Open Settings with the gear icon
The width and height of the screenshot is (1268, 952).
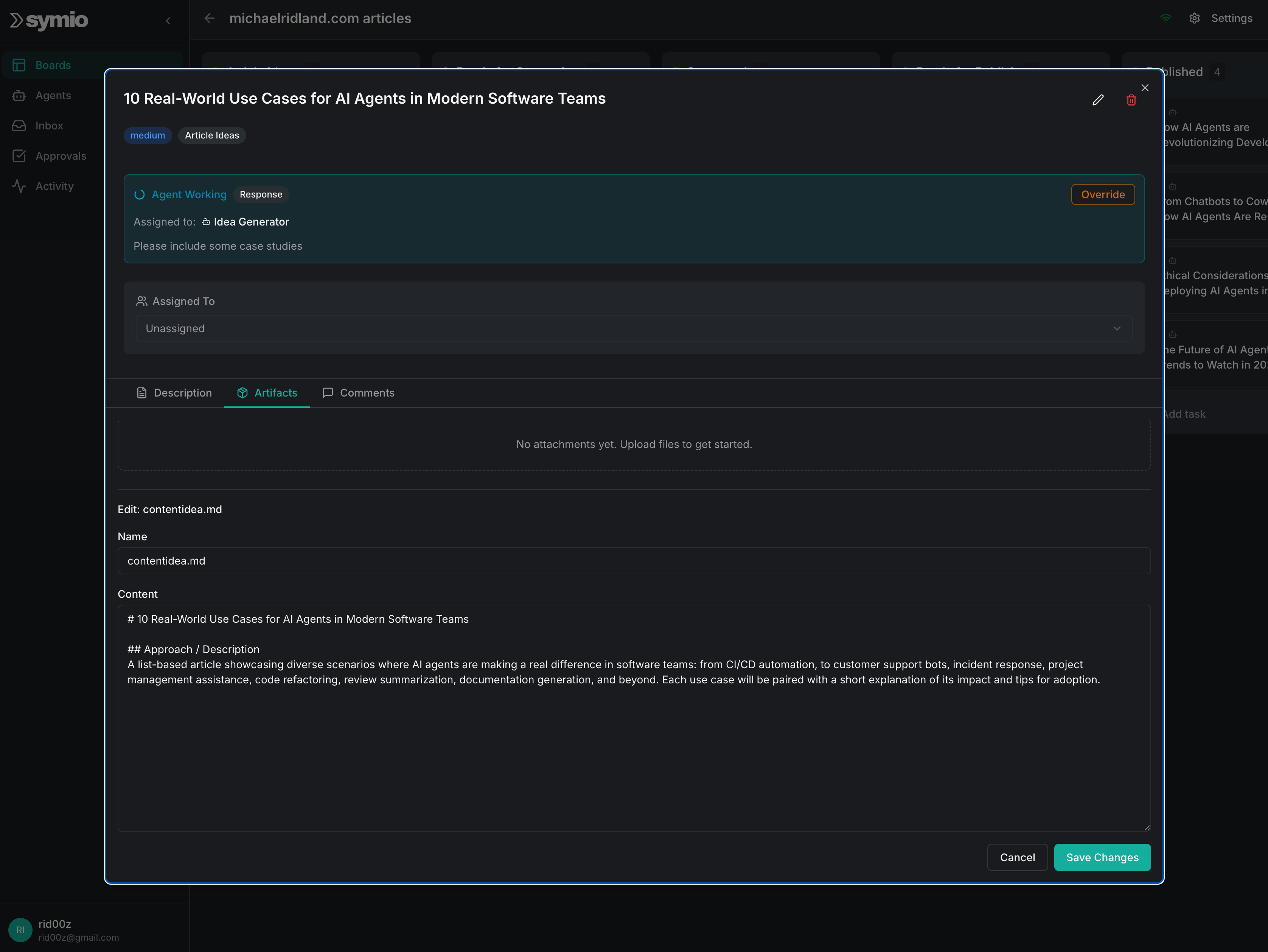(x=1194, y=18)
